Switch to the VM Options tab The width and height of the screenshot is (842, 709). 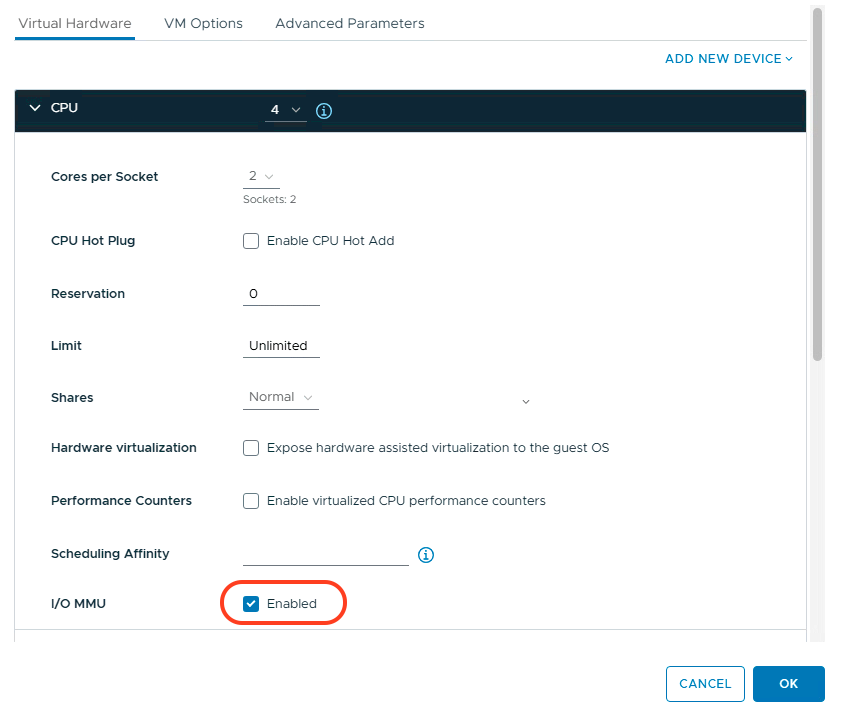click(x=204, y=24)
